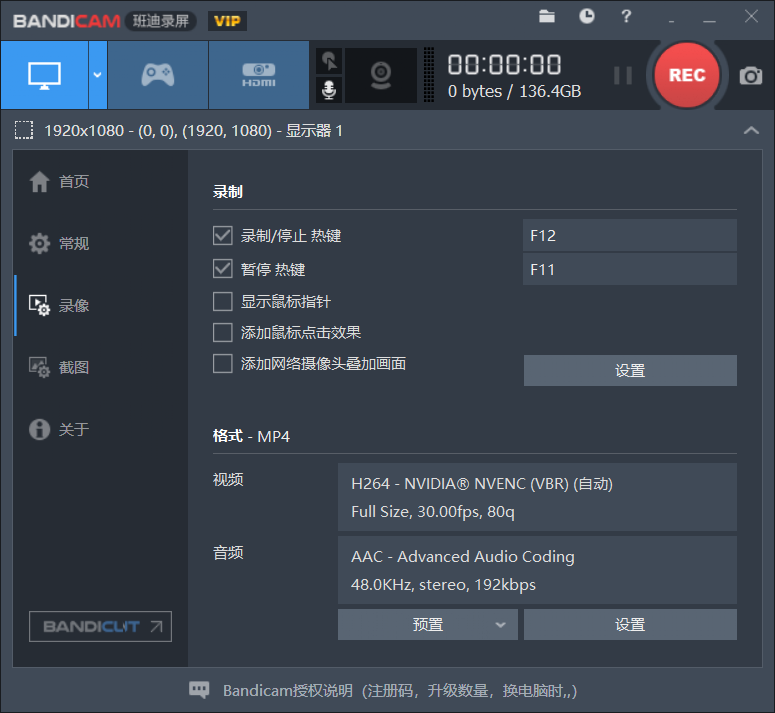Click the F12 record hotkey field

(x=630, y=236)
